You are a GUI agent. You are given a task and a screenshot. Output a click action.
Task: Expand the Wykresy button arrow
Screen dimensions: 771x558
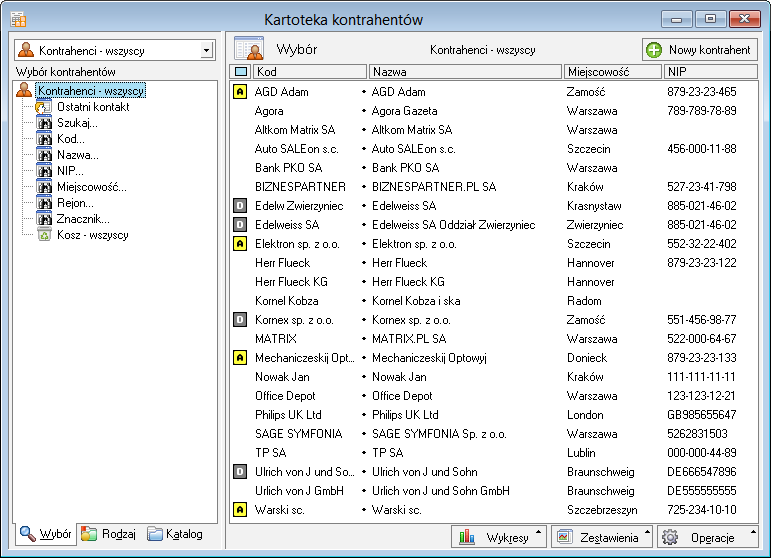(538, 532)
